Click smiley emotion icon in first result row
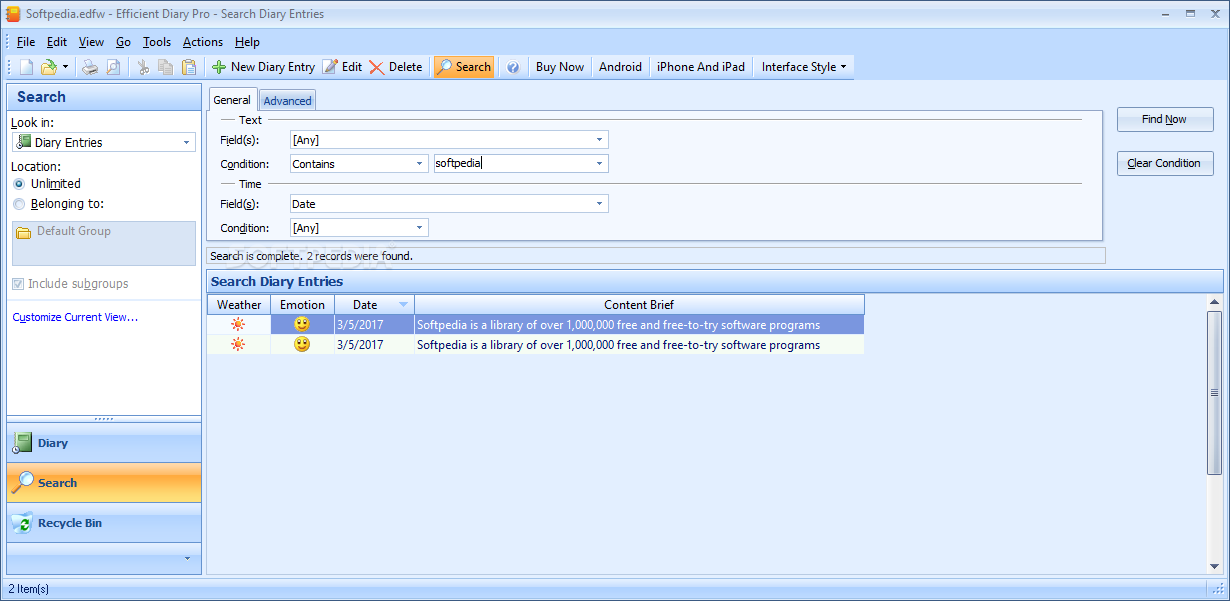 point(302,325)
